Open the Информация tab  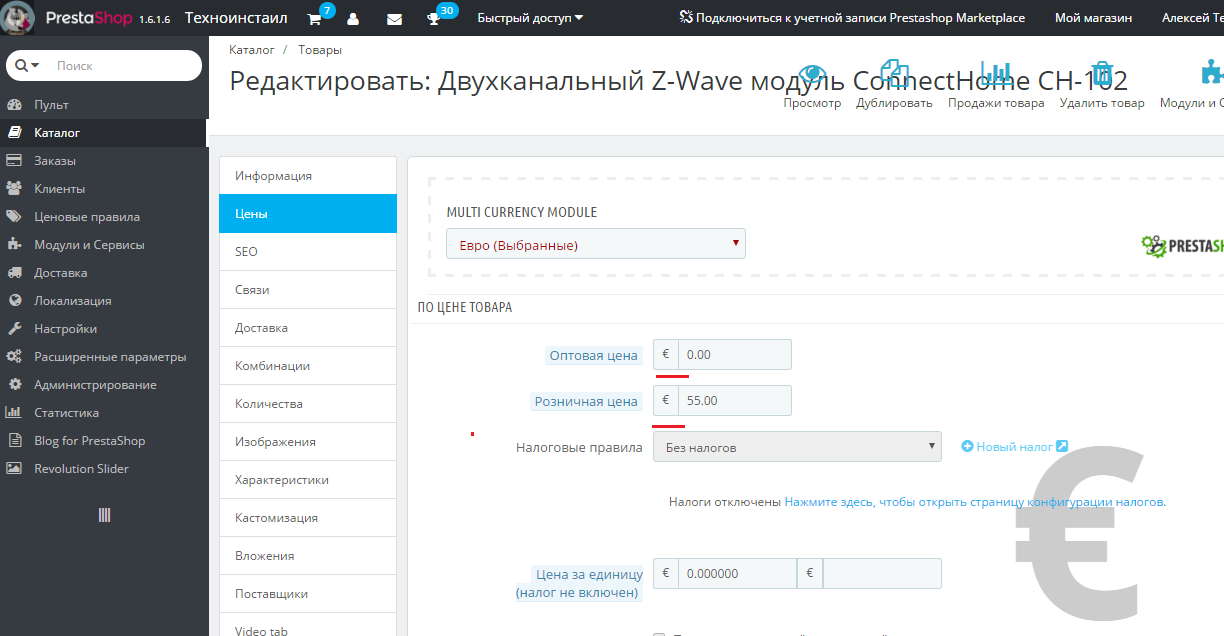point(308,176)
